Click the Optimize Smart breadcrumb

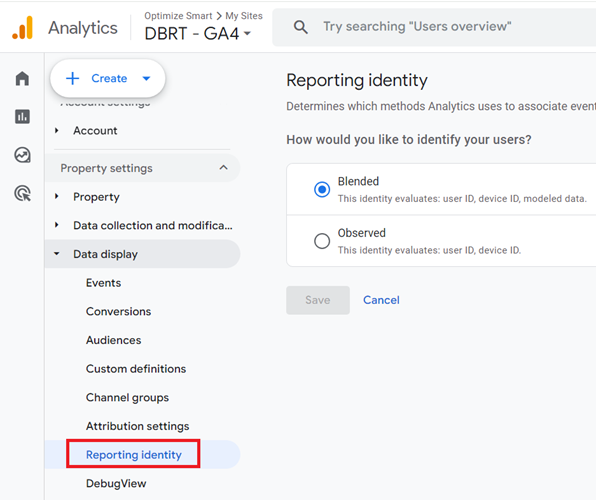178,16
